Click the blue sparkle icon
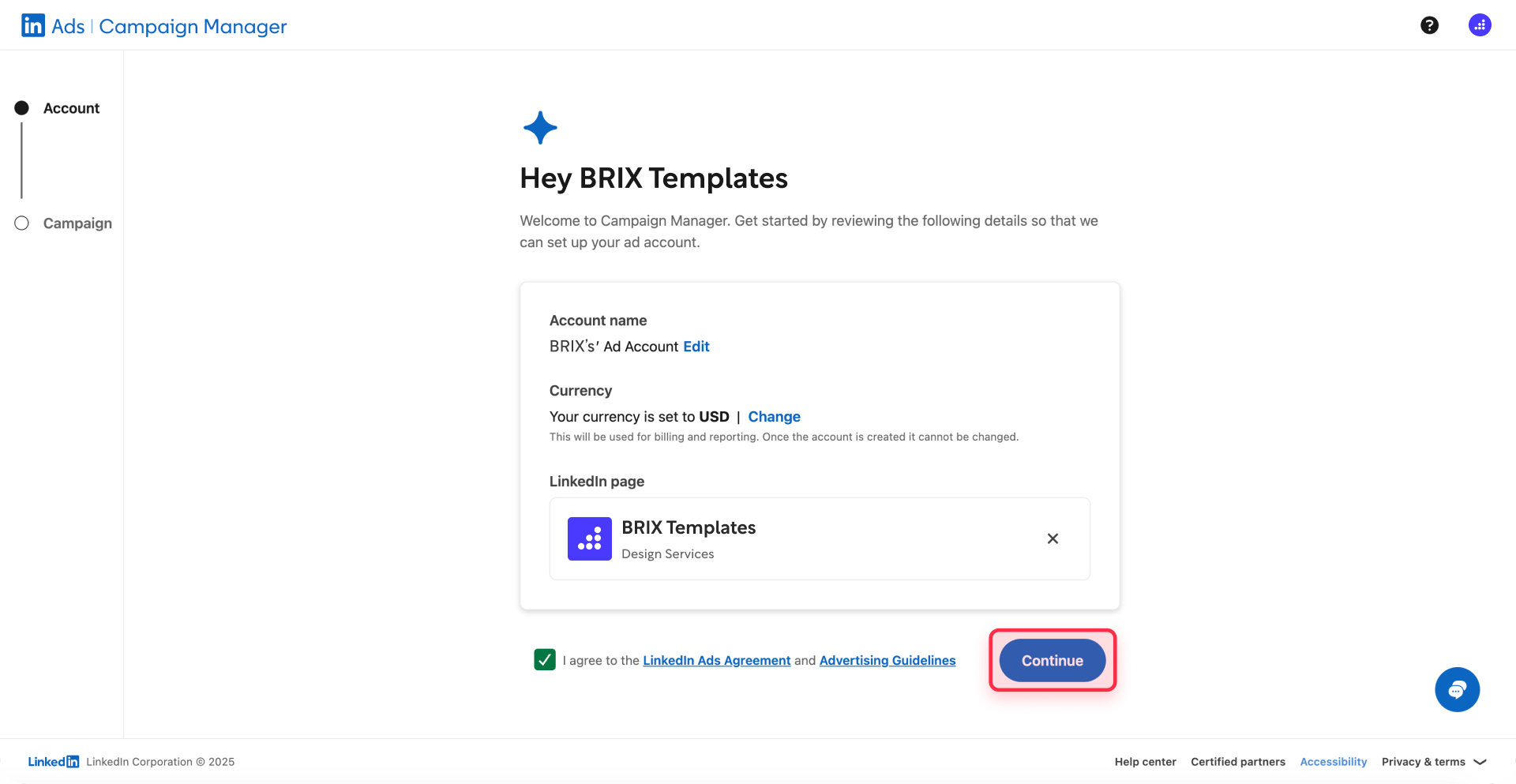Viewport: 1516px width, 784px height. [x=540, y=127]
